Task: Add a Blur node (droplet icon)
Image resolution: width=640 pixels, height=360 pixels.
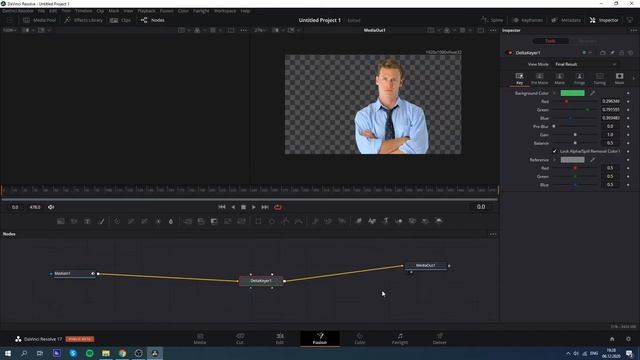Action: click(x=171, y=221)
